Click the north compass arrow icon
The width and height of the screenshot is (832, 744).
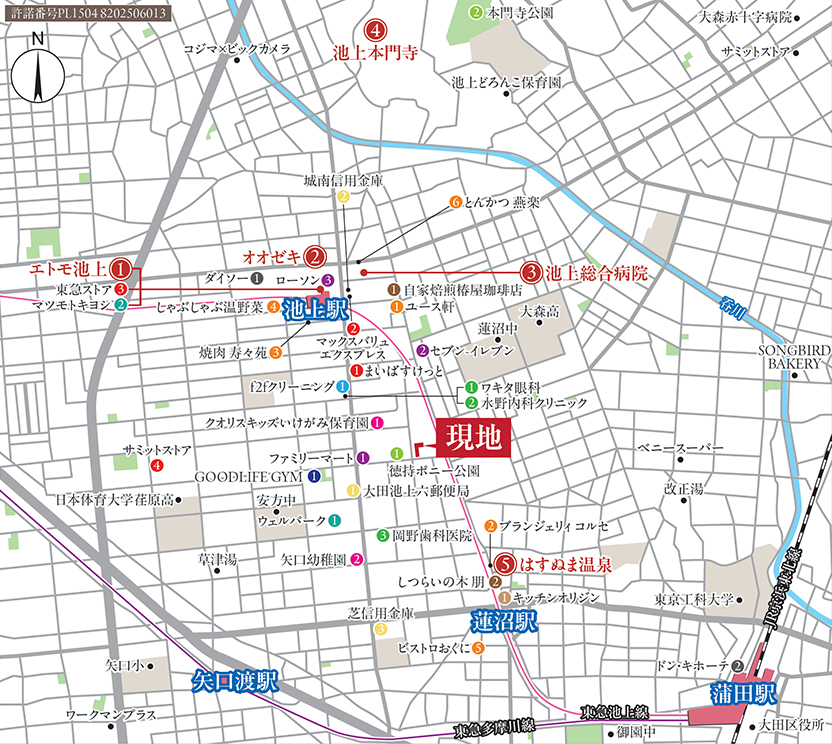coord(38,75)
